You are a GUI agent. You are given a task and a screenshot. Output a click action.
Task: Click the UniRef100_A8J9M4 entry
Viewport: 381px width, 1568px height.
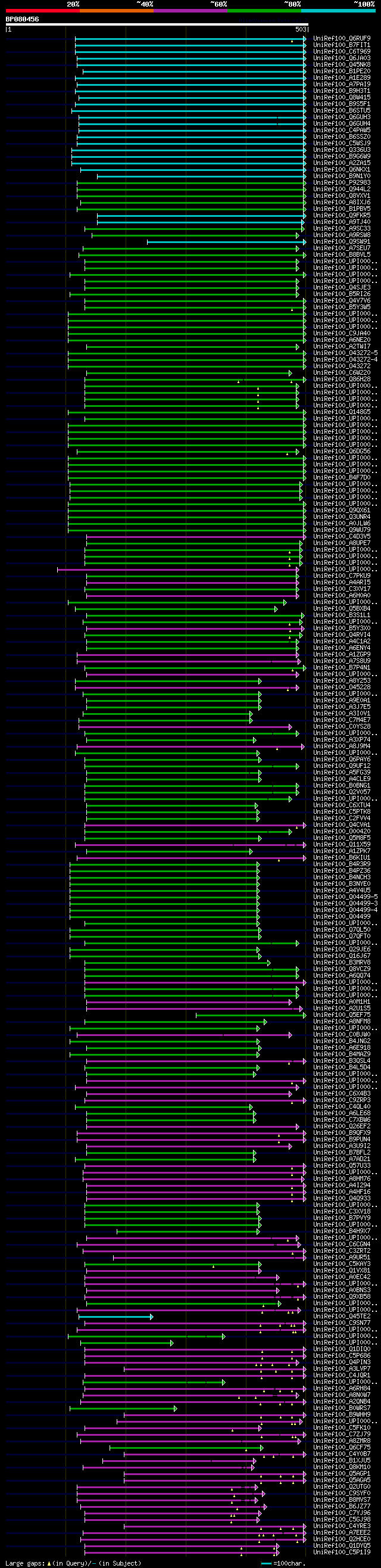click(342, 746)
